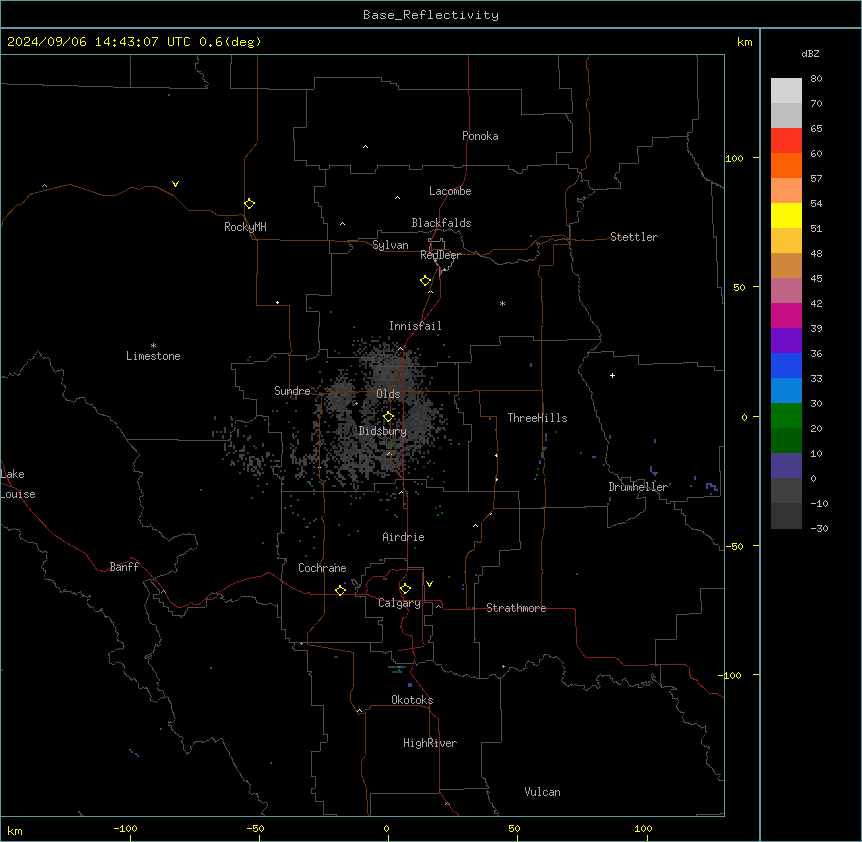The image size is (862, 842).
Task: Pick the dusty pink swatch between 45 and 42
Action: point(786,291)
